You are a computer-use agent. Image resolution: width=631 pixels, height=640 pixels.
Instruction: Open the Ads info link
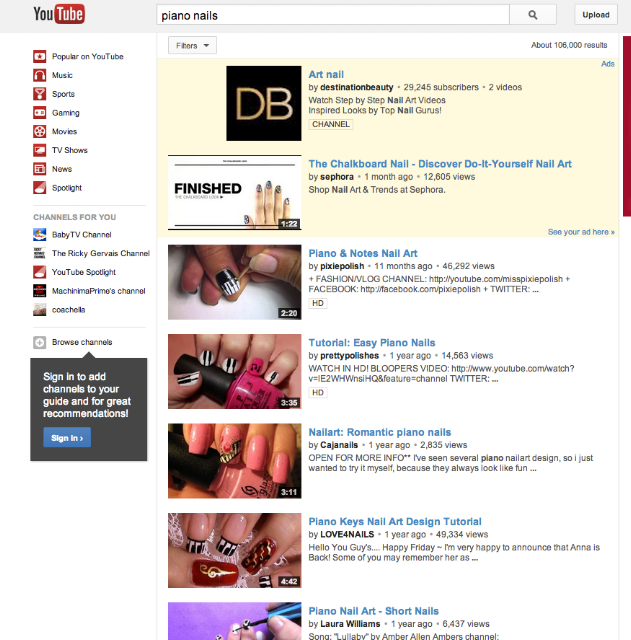tap(608, 64)
